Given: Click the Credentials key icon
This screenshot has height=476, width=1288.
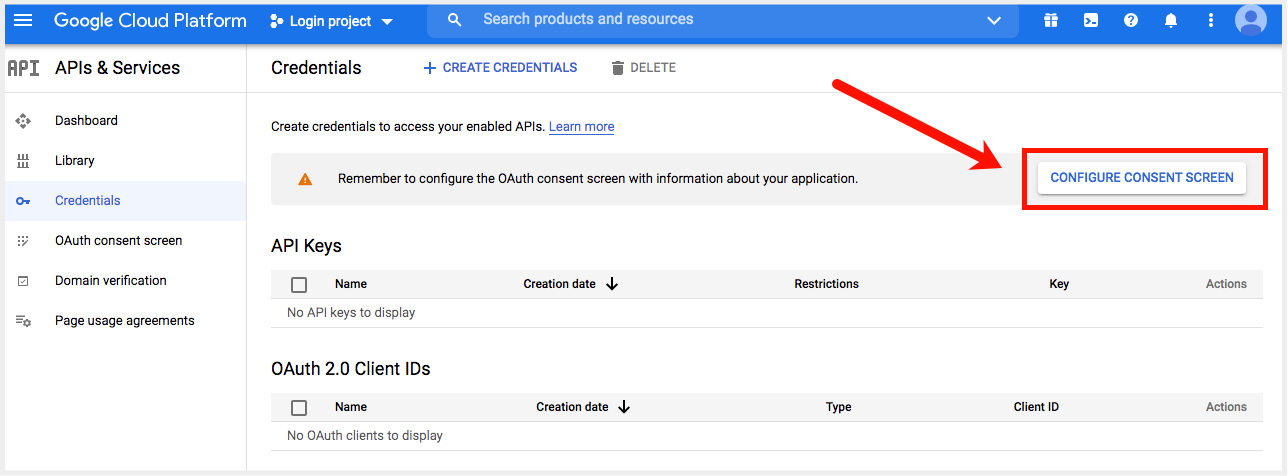Looking at the screenshot, I should click(23, 201).
